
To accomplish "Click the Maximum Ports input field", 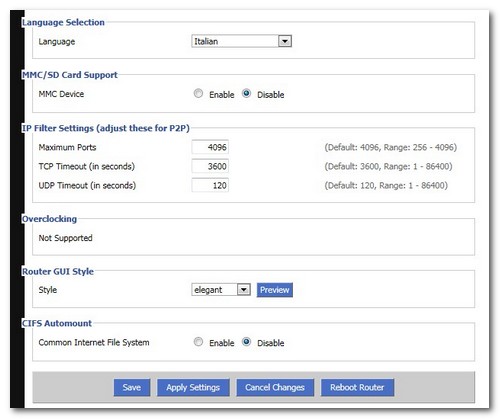I will coord(210,147).
